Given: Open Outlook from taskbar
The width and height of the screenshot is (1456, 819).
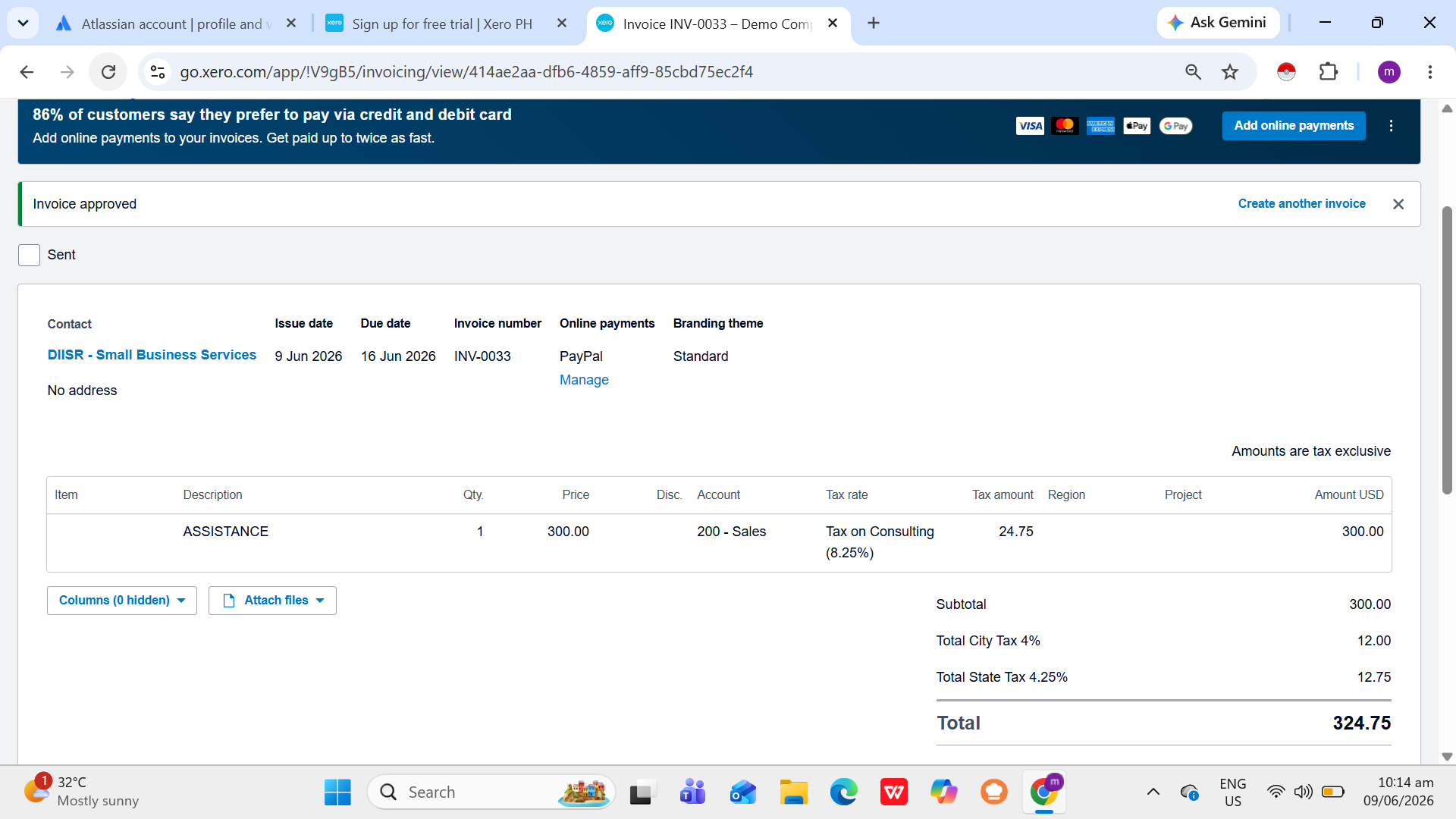Looking at the screenshot, I should click(743, 792).
